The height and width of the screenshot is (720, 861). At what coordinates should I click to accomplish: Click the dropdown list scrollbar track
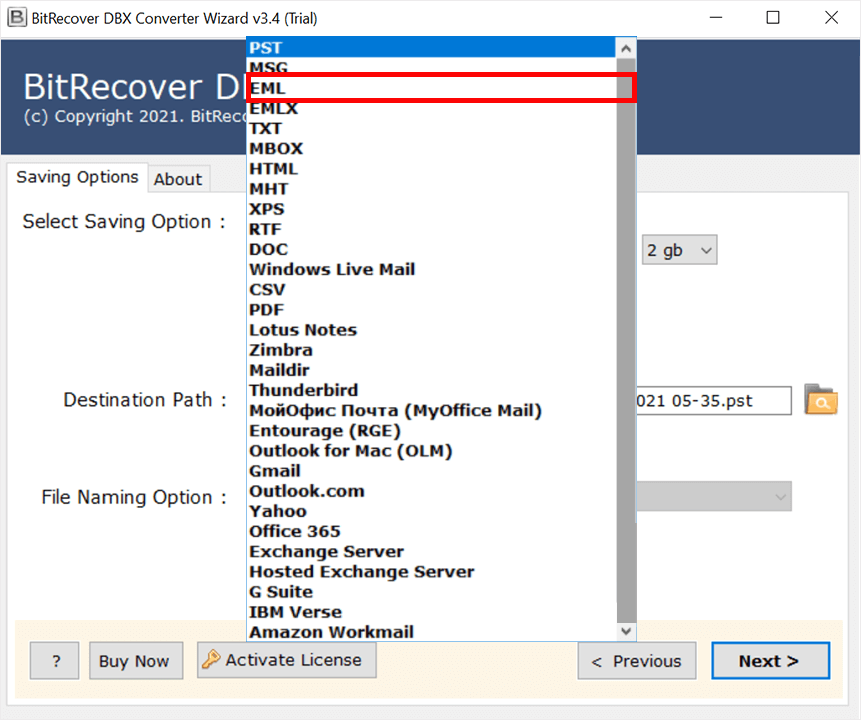[626, 339]
